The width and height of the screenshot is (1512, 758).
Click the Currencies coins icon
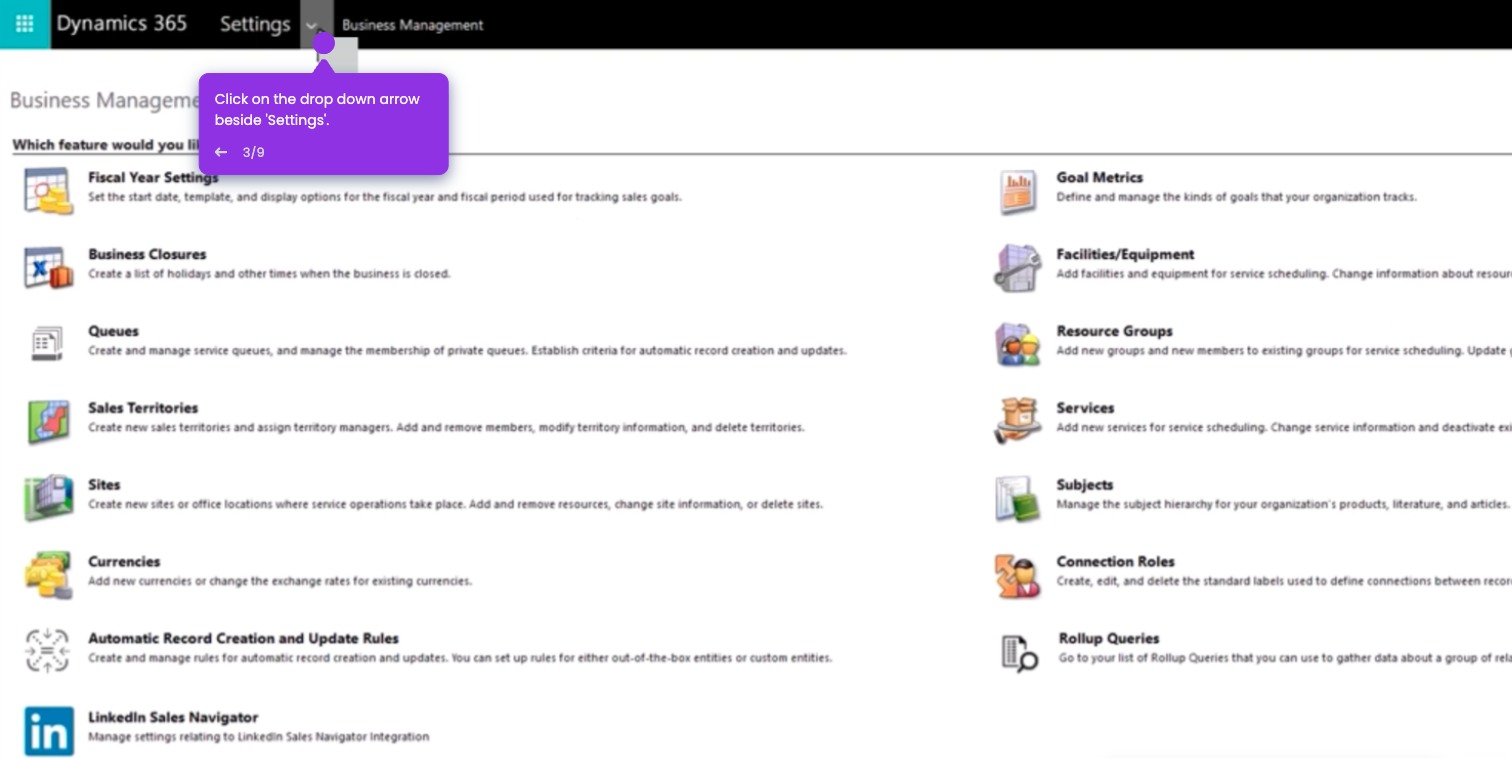(49, 575)
